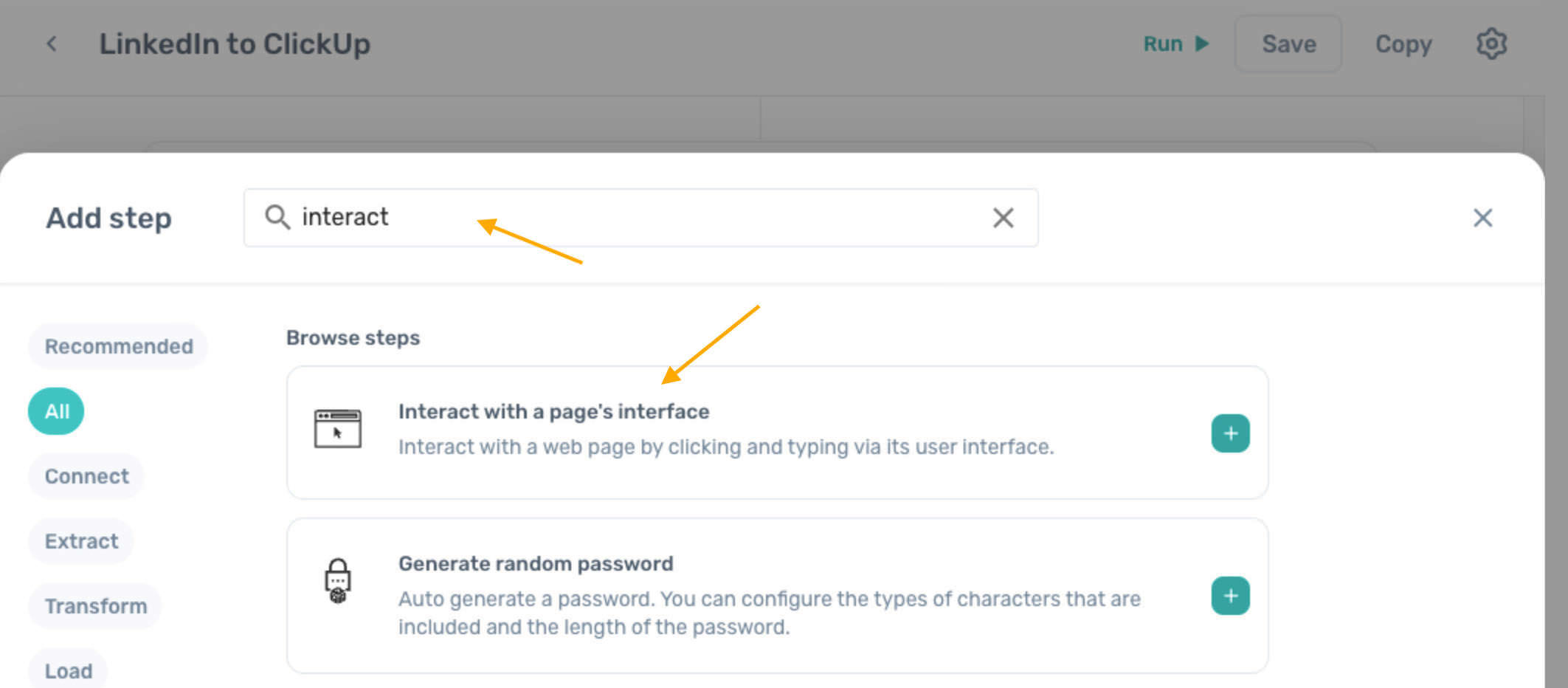Screen dimensions: 1568x688
Task: Switch to the Load category
Action: (68, 670)
